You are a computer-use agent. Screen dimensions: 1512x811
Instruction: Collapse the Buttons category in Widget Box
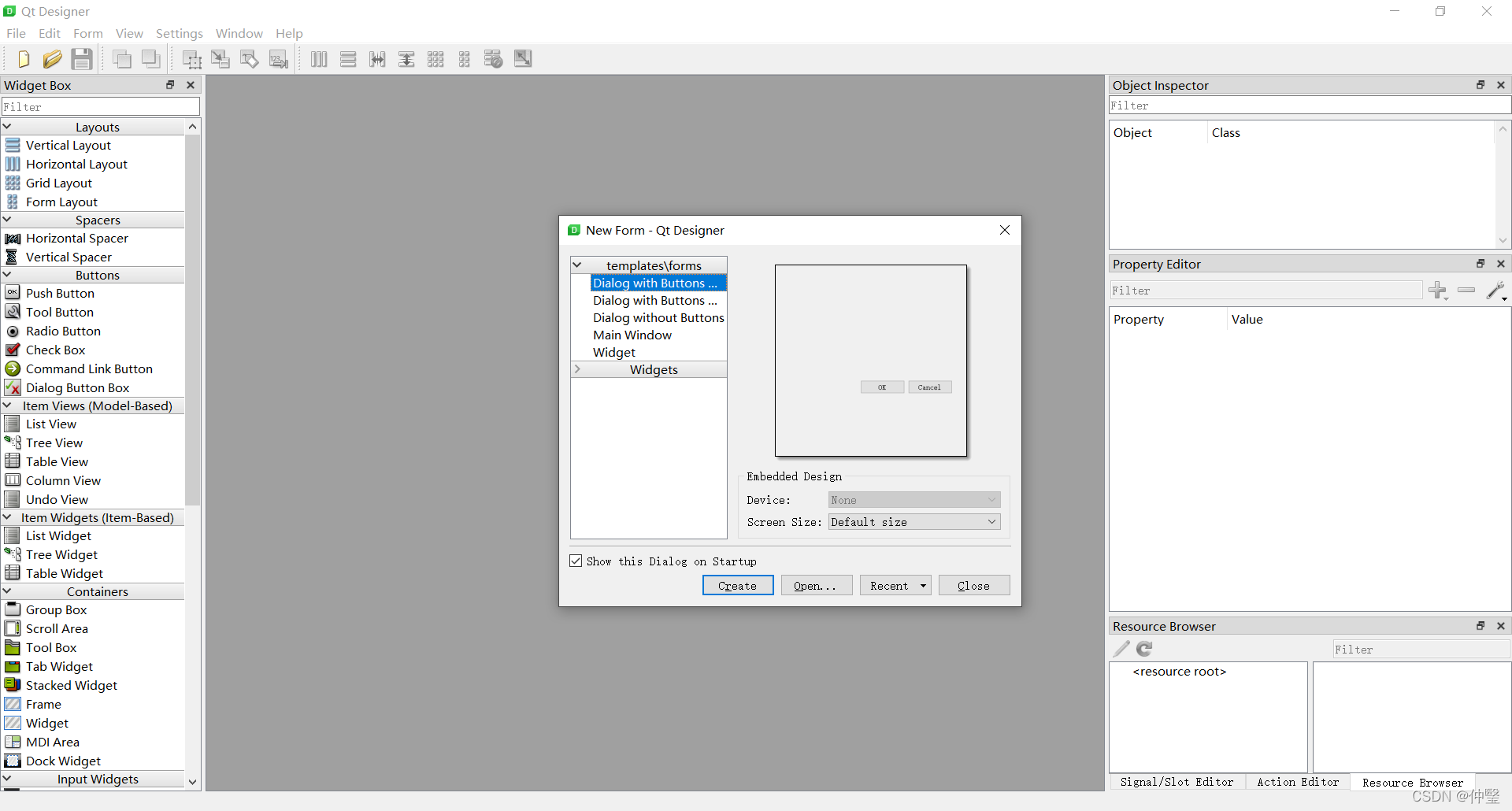coord(7,275)
